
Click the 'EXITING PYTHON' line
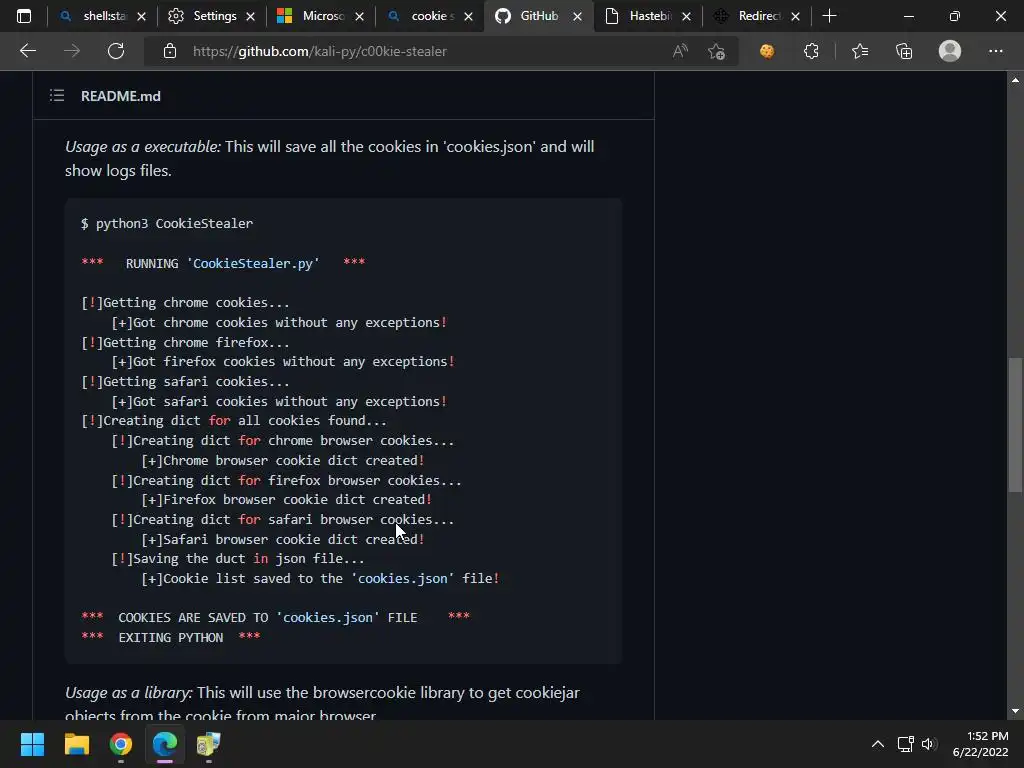click(x=170, y=637)
